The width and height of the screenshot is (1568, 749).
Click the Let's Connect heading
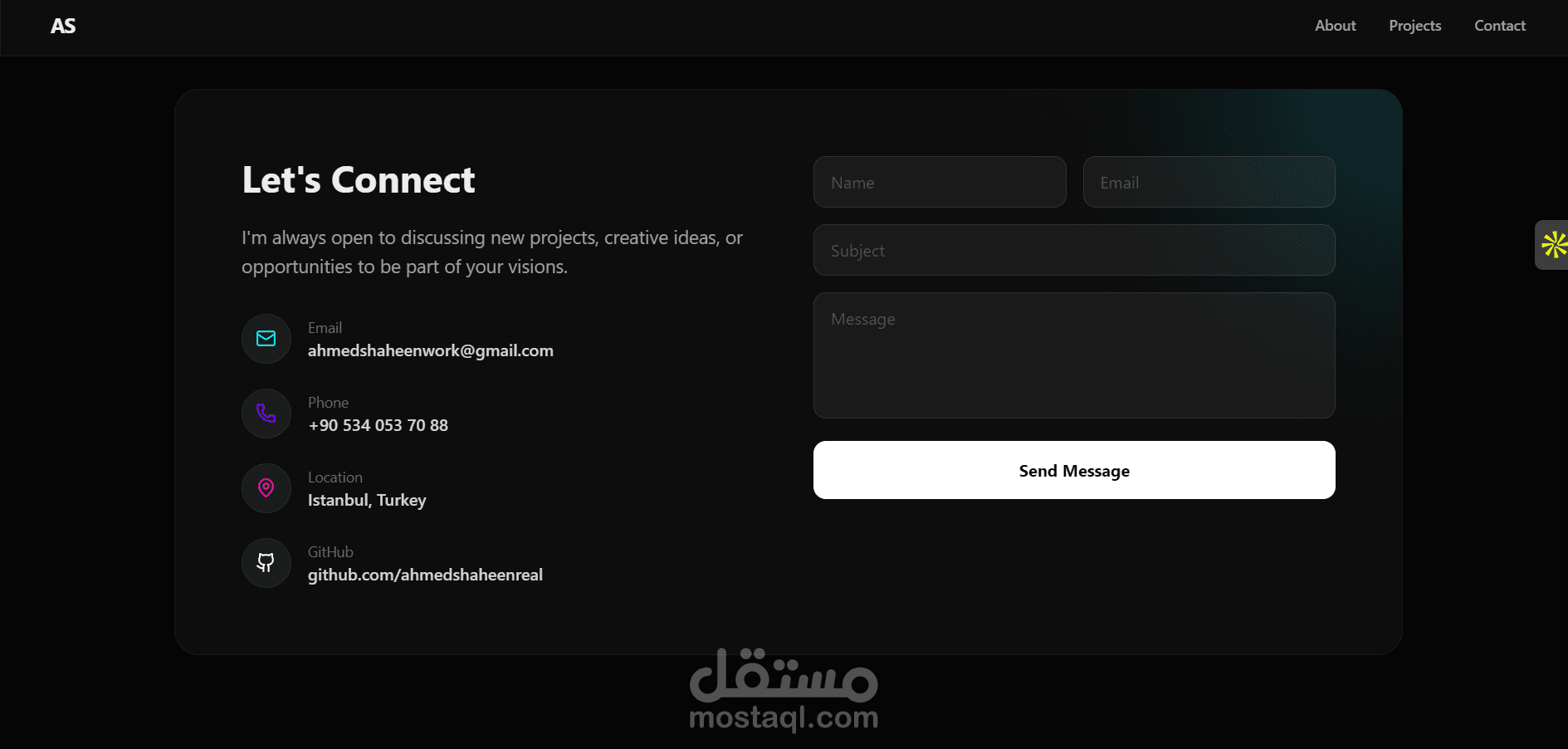point(359,179)
